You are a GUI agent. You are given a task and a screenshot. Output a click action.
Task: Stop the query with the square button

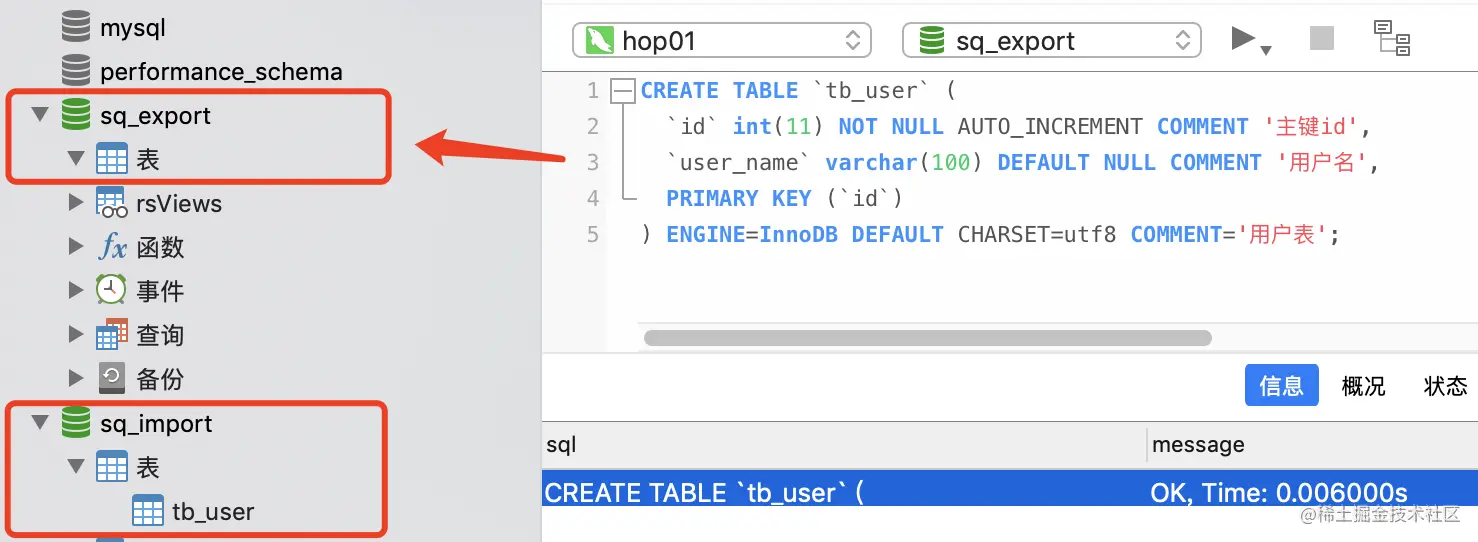(1322, 39)
